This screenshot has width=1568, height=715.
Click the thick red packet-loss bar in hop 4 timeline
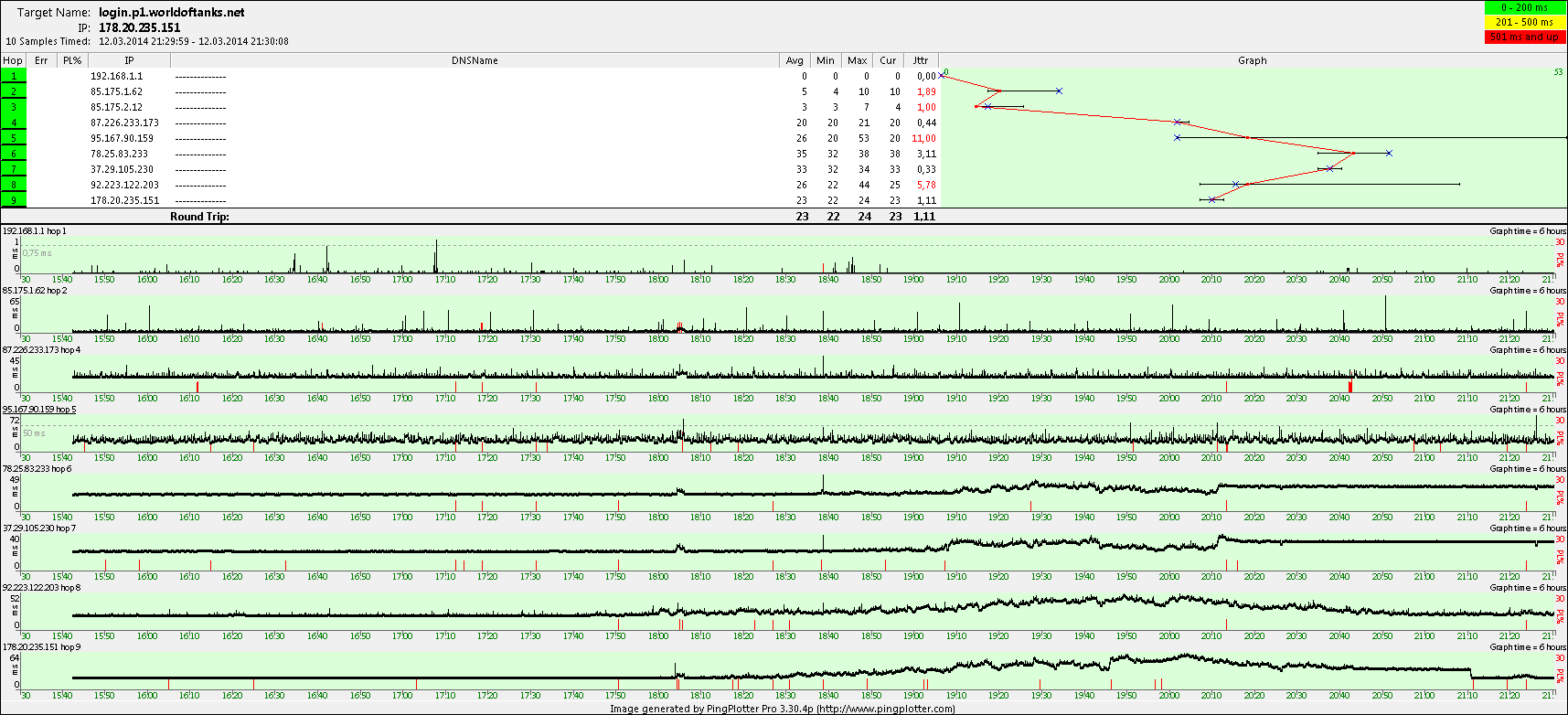(x=1350, y=386)
